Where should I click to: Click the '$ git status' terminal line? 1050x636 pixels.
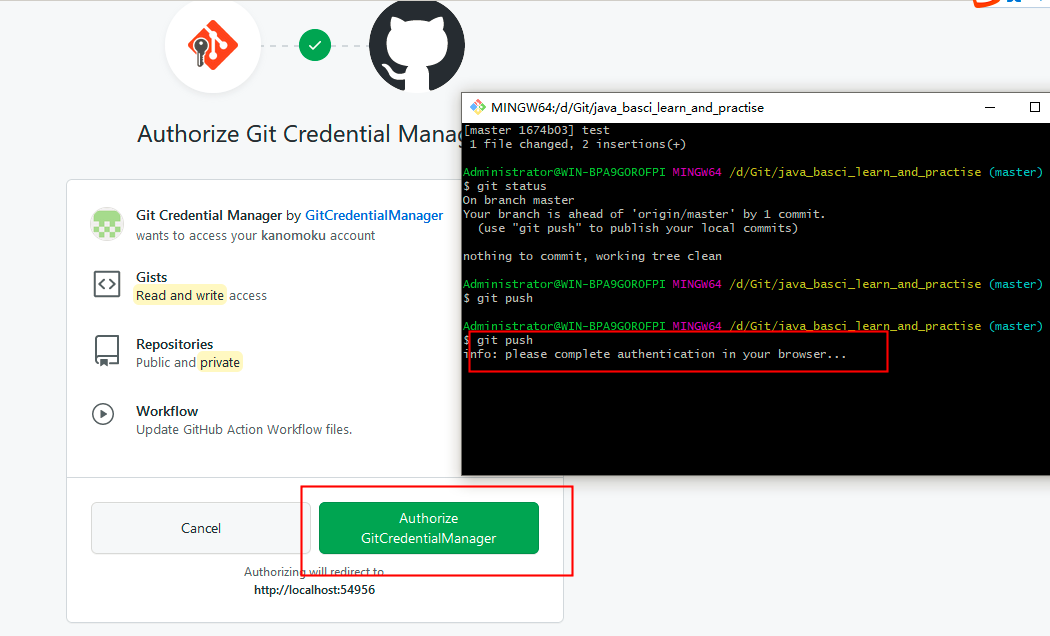coord(505,186)
